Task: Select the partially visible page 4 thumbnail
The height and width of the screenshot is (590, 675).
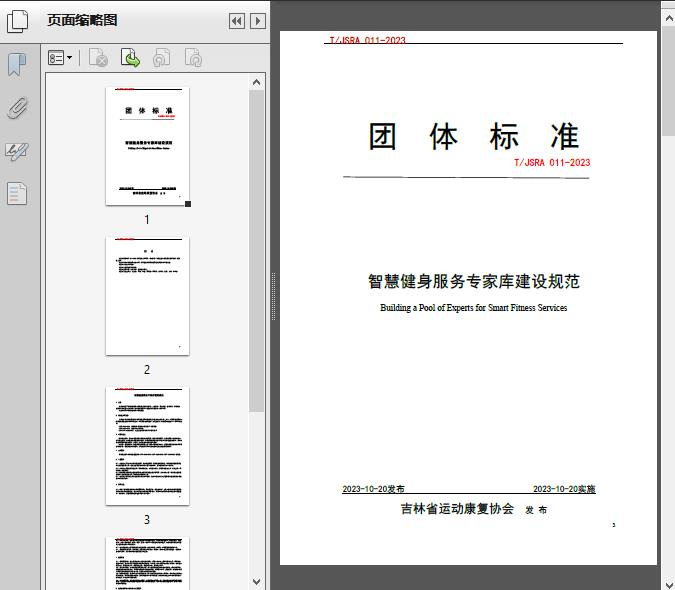Action: tap(147, 563)
